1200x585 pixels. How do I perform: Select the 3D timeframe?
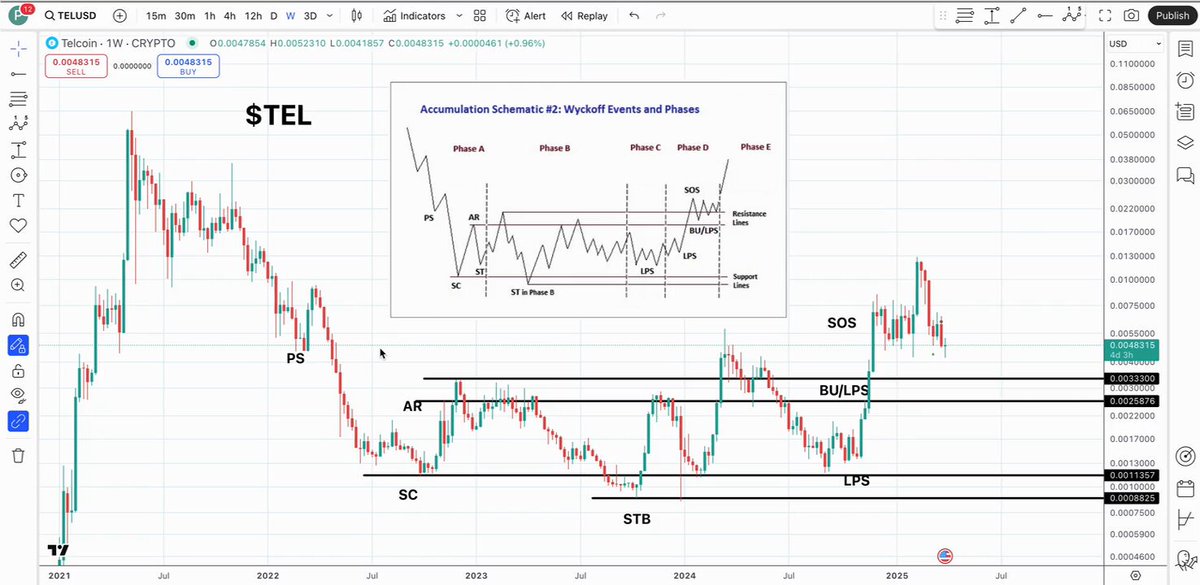pyautogui.click(x=310, y=16)
